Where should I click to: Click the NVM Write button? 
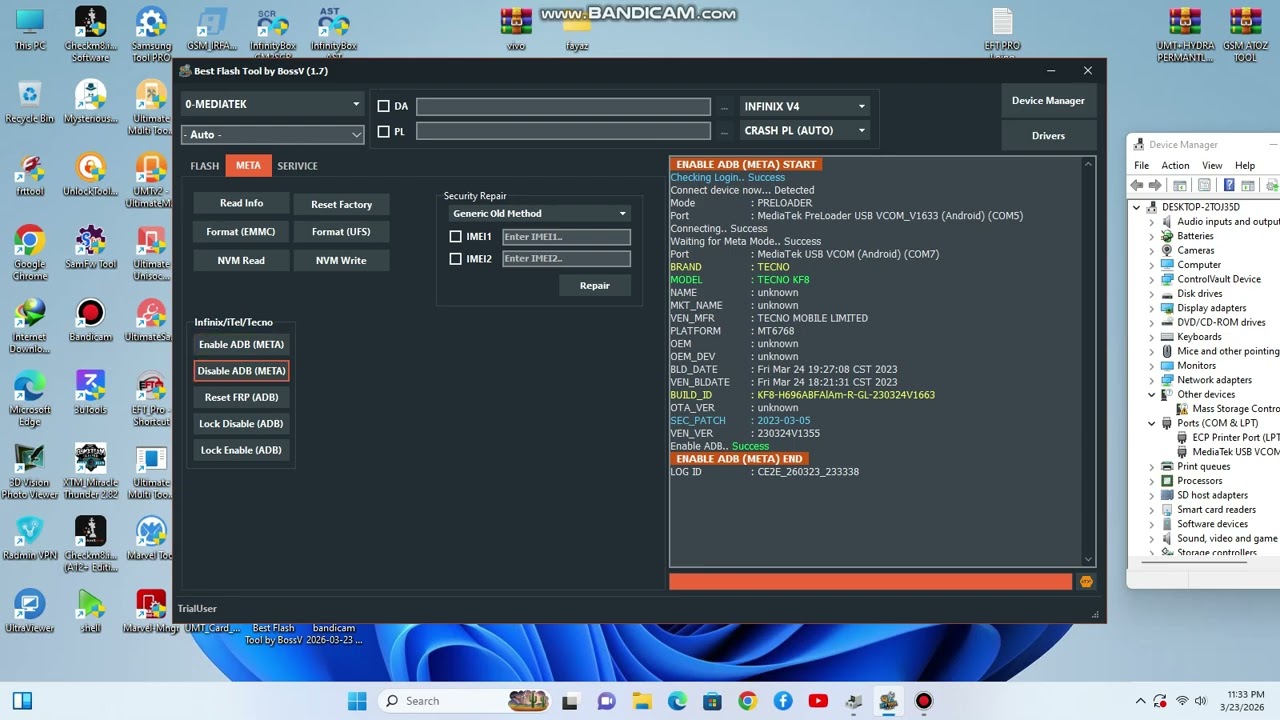(341, 261)
